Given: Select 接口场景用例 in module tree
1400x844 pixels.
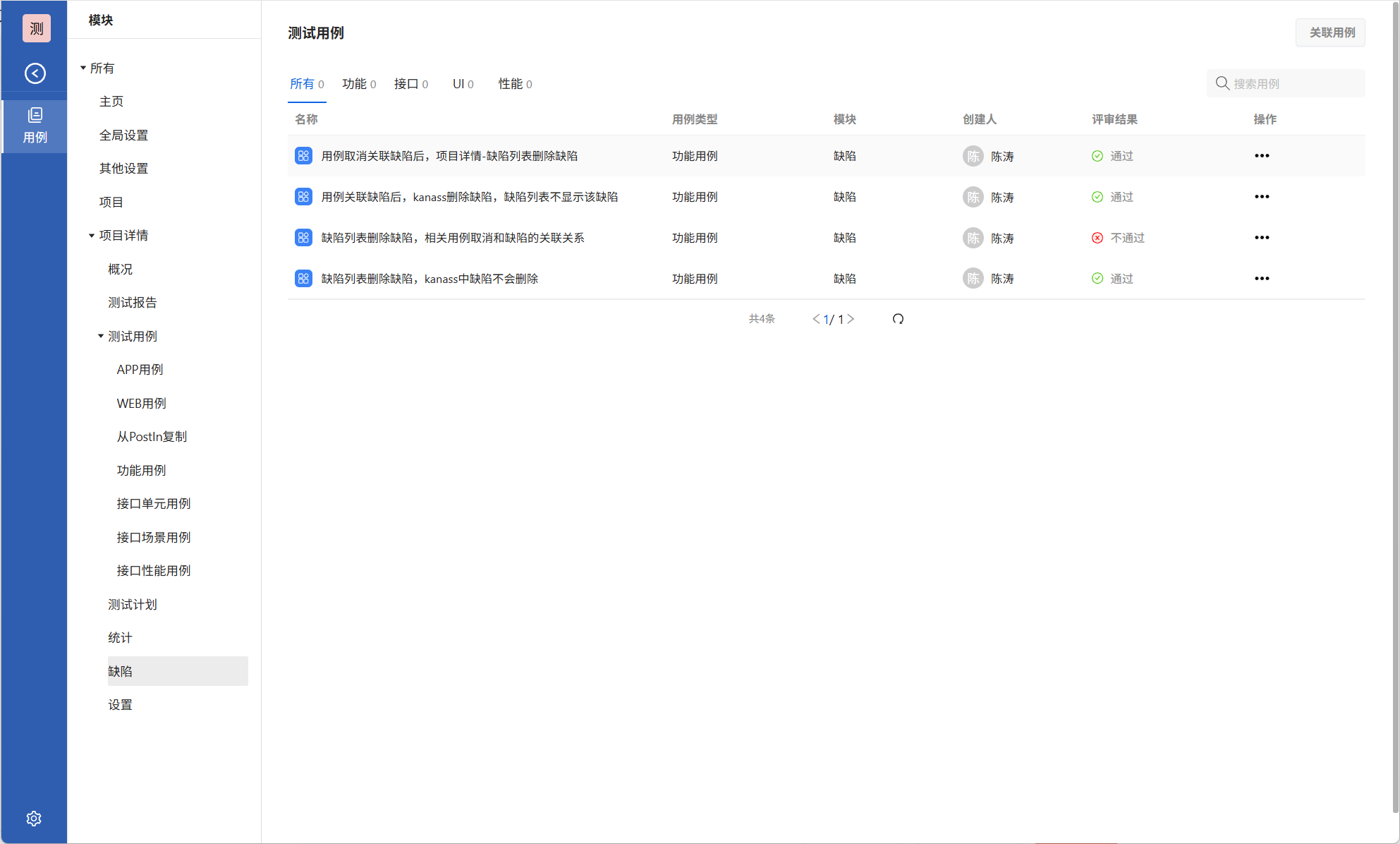Looking at the screenshot, I should tap(153, 538).
